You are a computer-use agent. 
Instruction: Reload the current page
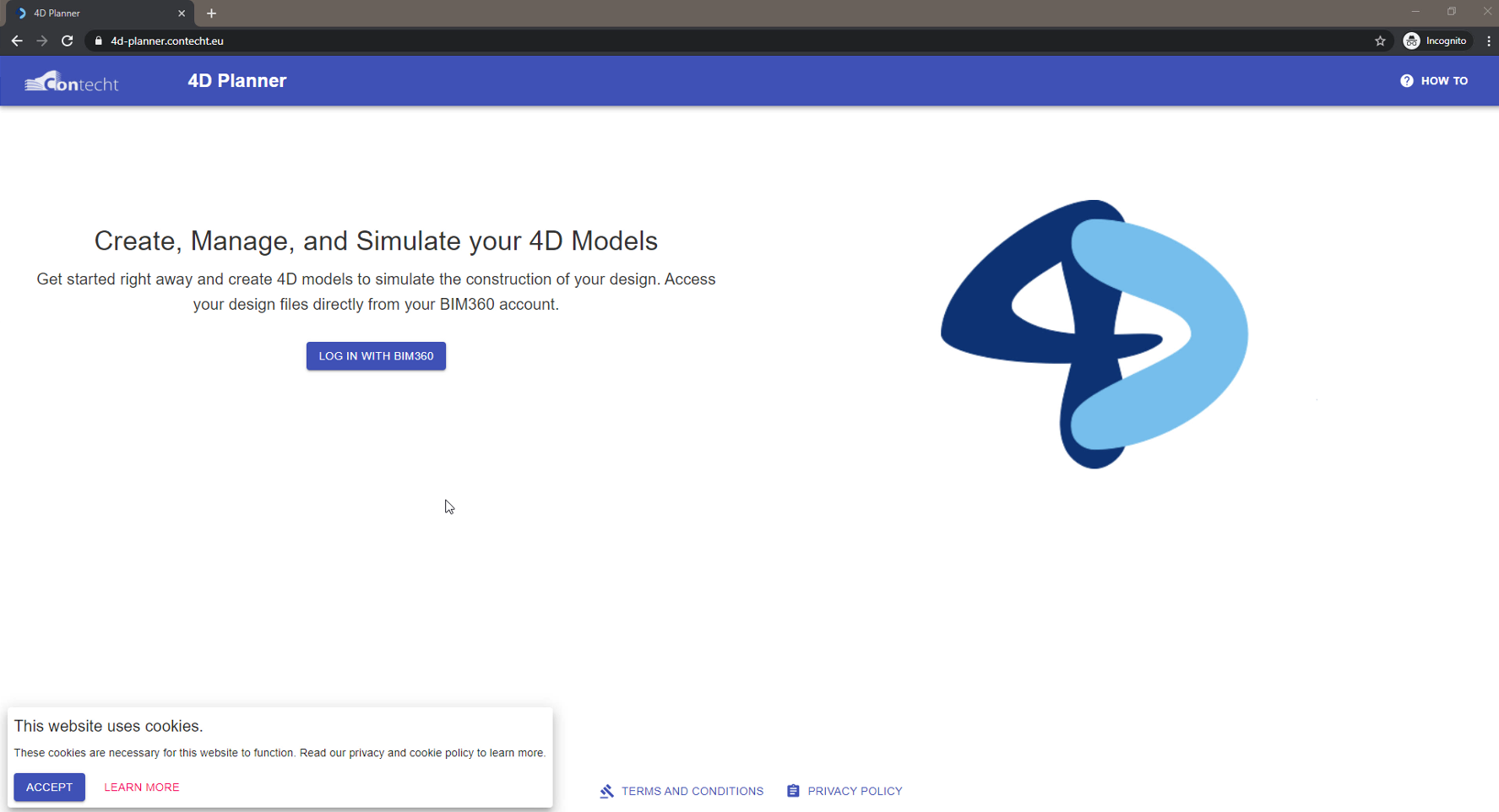point(68,41)
